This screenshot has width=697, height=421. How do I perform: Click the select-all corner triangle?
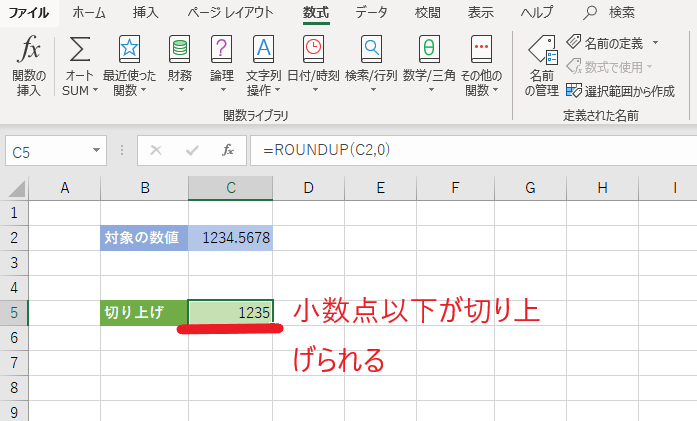[x=17, y=188]
